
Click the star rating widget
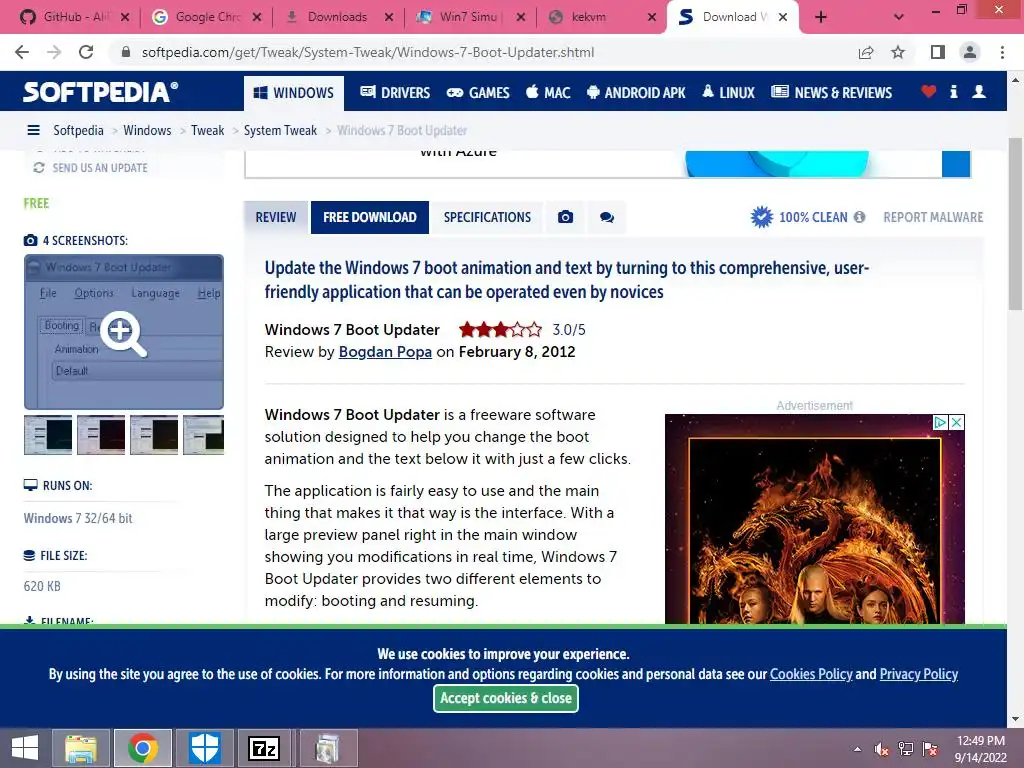pos(500,330)
